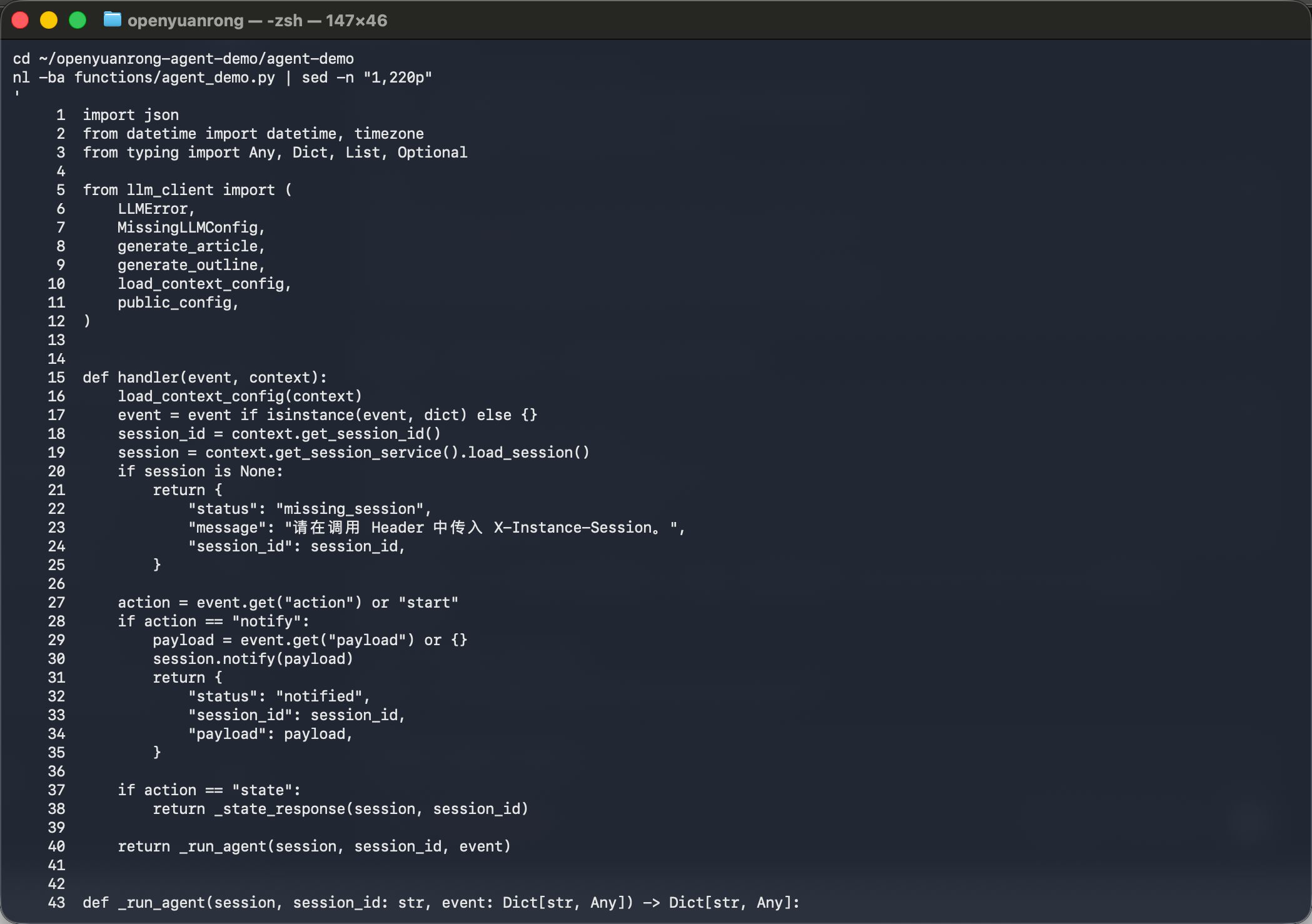Image resolution: width=1312 pixels, height=924 pixels.
Task: Click 'if session is None:' line
Action: [200, 471]
